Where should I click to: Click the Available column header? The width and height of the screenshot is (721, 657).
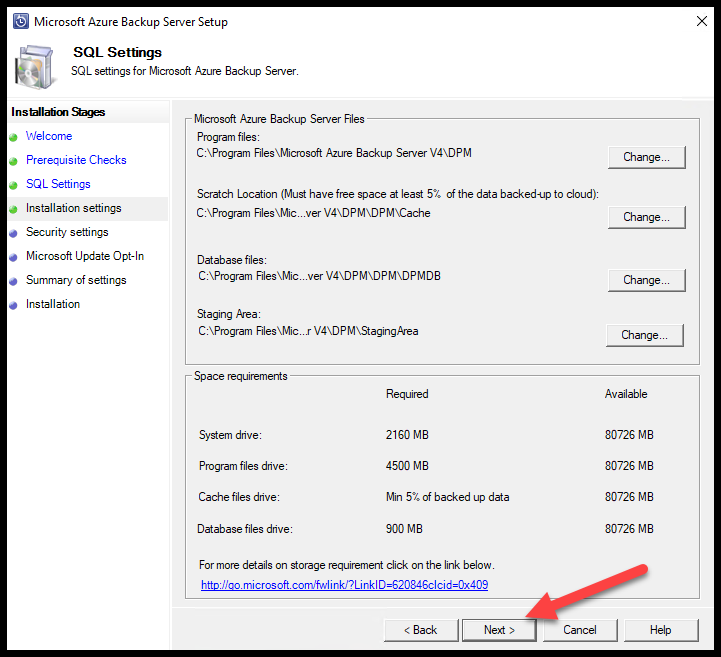click(626, 394)
